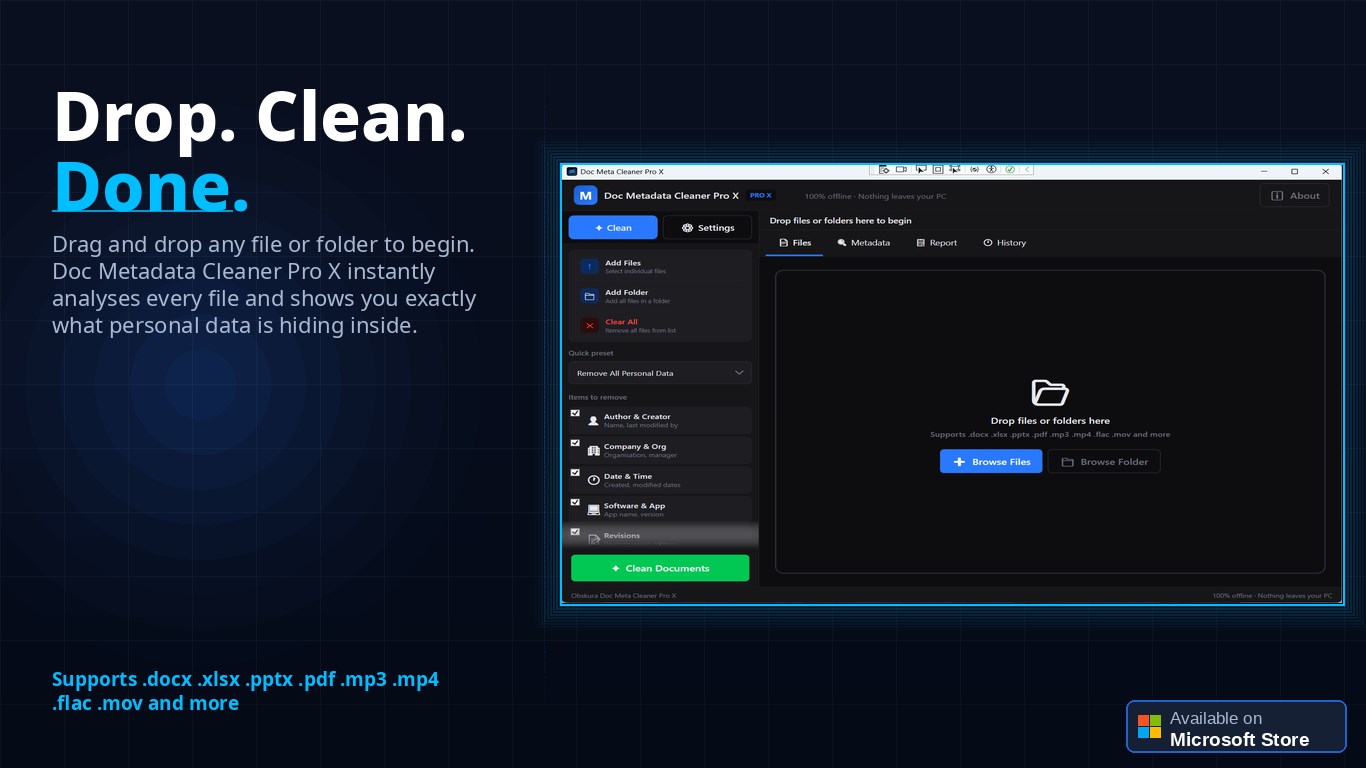
Task: Click the video camera icon in top toolbar
Action: (901, 170)
